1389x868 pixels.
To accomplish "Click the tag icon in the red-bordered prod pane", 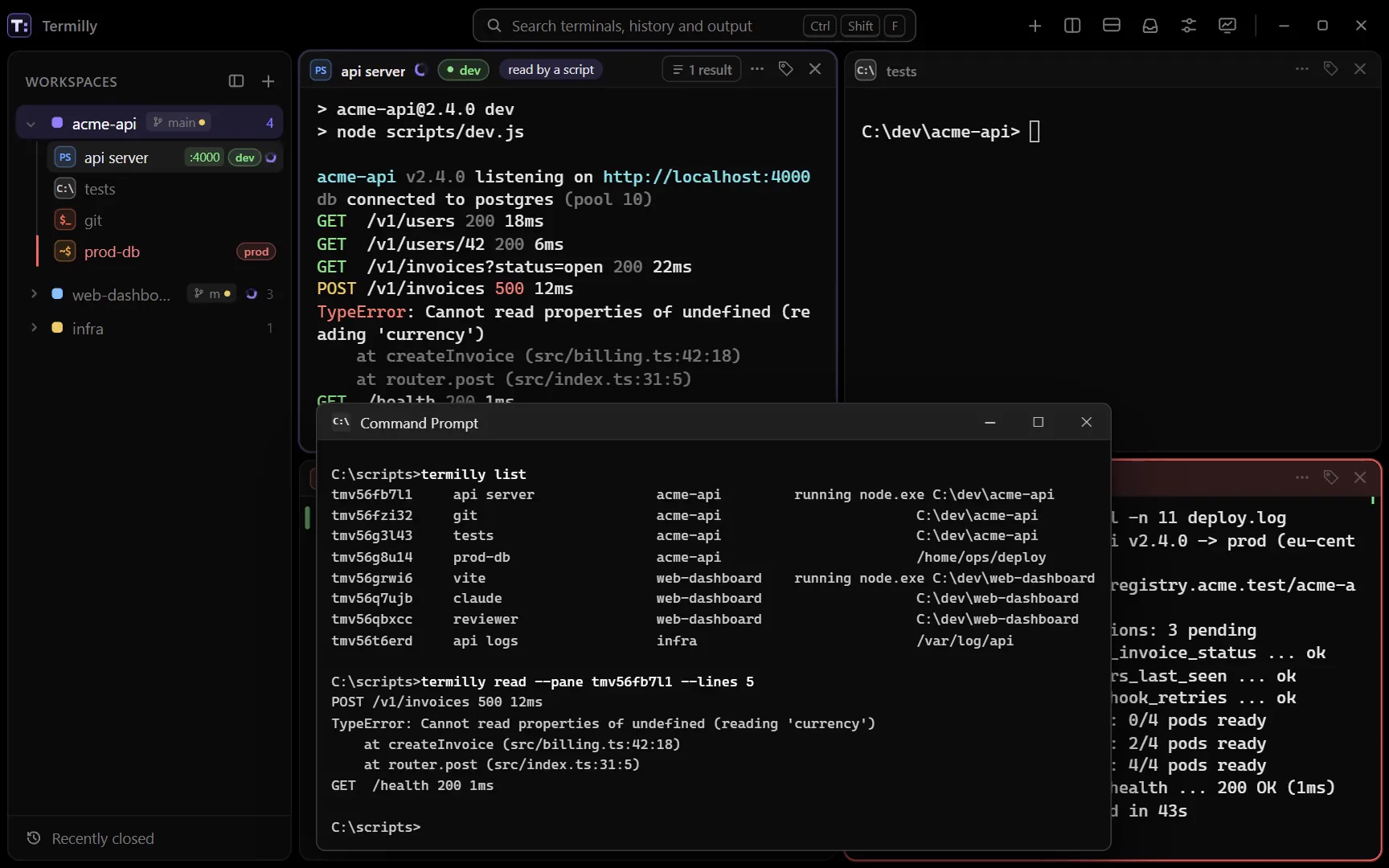I will [x=1331, y=477].
